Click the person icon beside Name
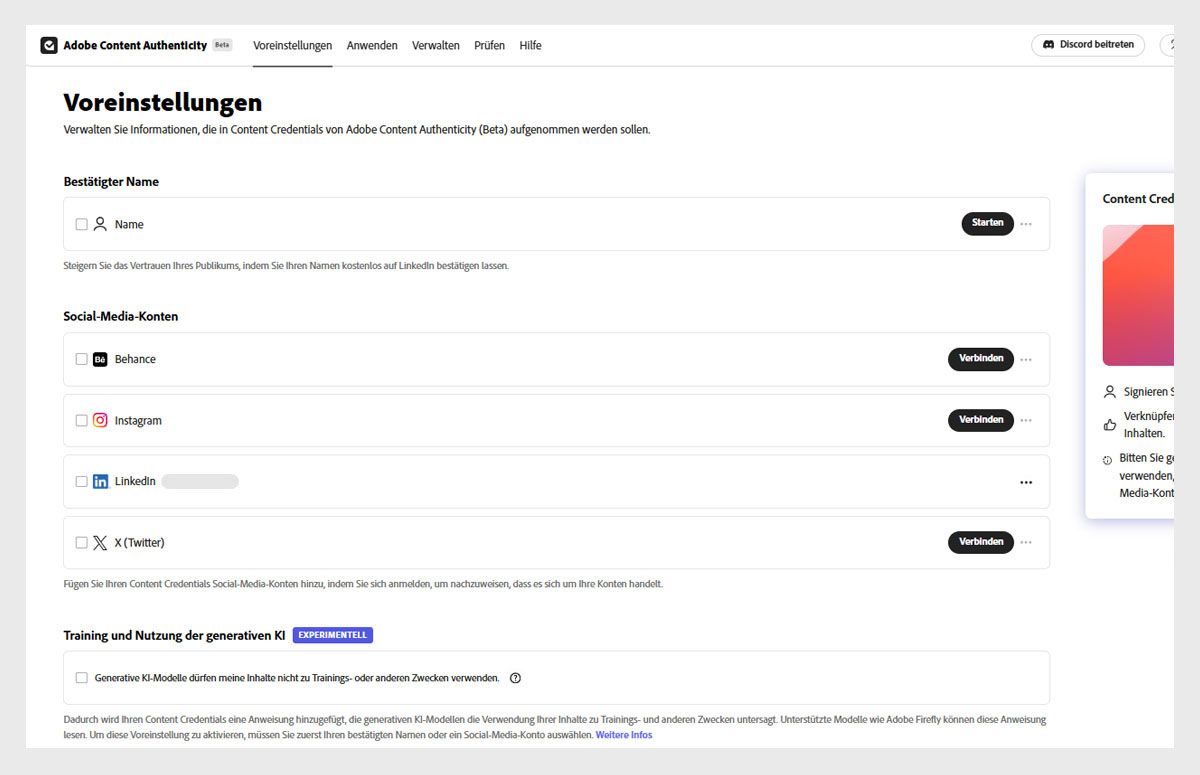 coord(100,224)
